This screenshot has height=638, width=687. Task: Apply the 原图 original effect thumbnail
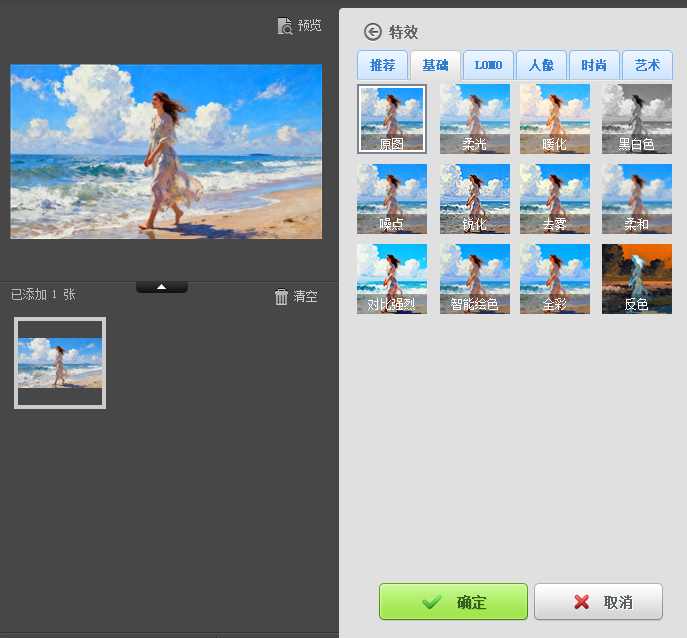click(x=392, y=118)
